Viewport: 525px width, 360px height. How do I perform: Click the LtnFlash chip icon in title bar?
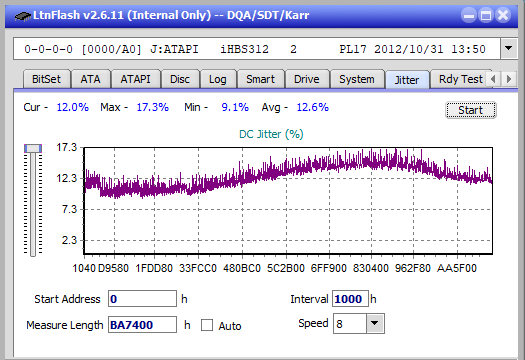pos(23,15)
